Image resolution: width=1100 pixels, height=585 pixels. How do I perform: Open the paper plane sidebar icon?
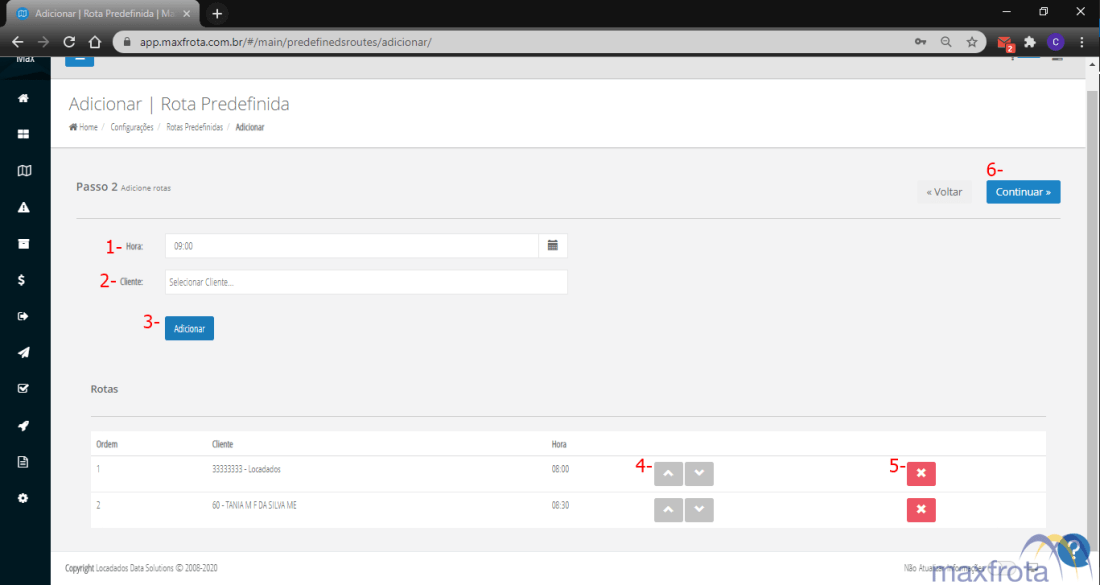point(24,353)
